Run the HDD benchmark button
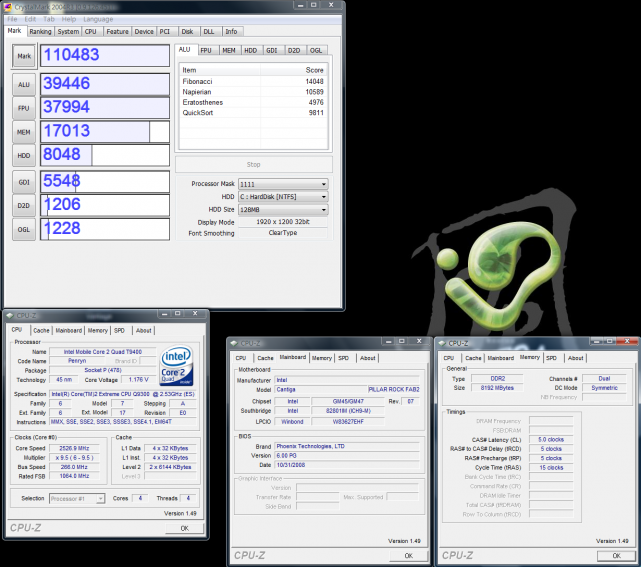The width and height of the screenshot is (641, 567). (24, 156)
